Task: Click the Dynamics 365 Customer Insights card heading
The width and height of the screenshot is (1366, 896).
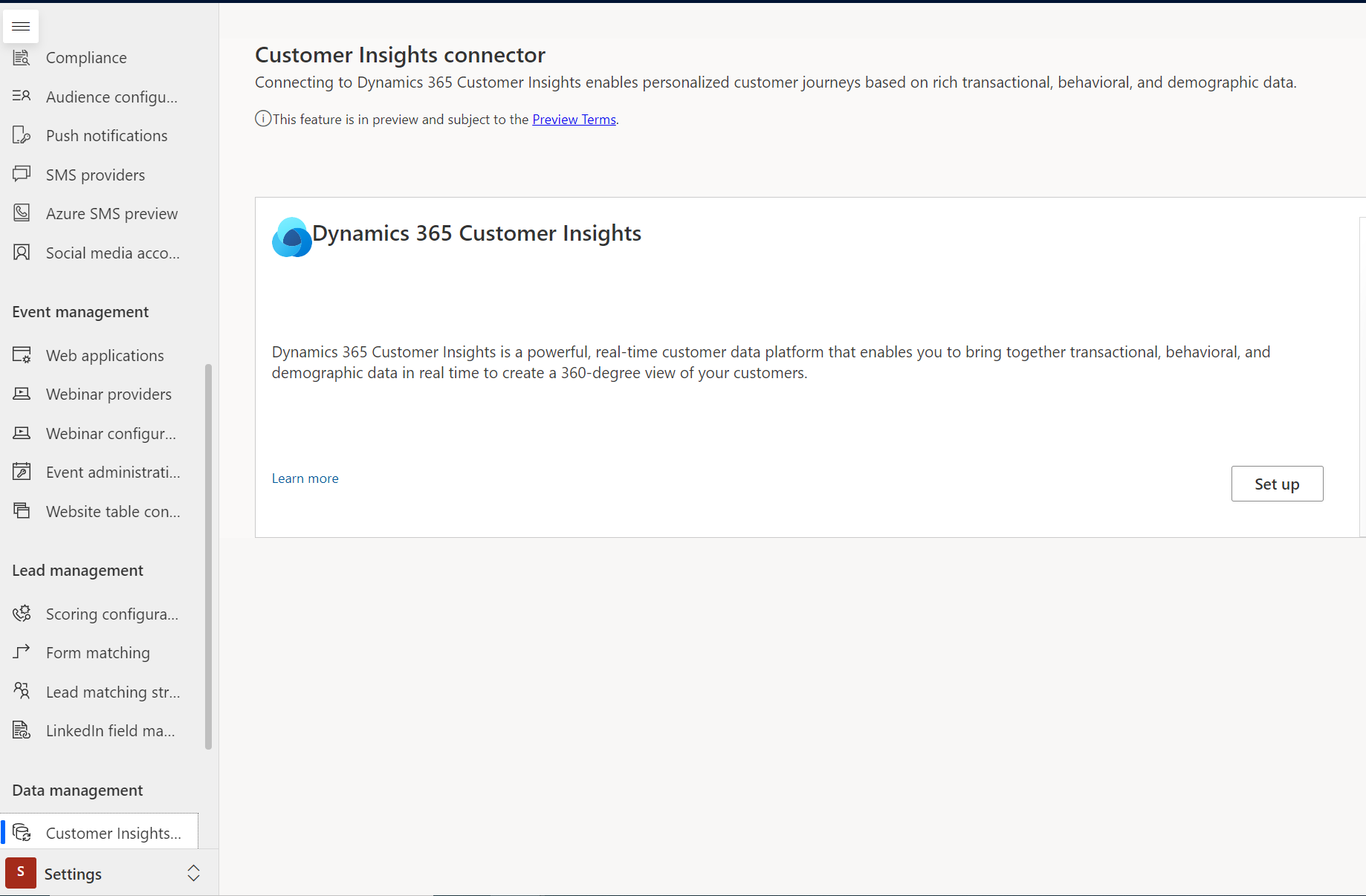Action: [x=476, y=233]
